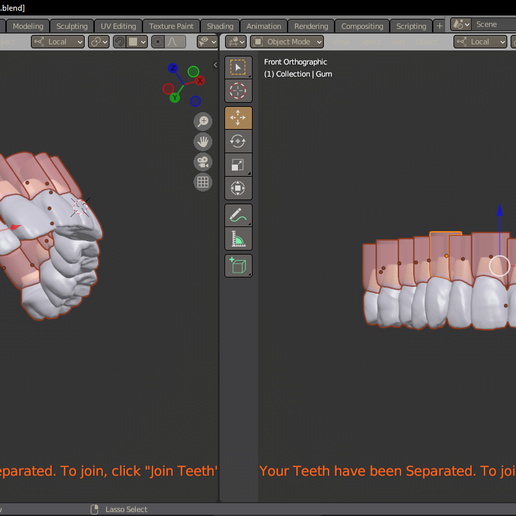Open the editor type dropdown in right viewport
The height and width of the screenshot is (516, 516).
(x=236, y=42)
